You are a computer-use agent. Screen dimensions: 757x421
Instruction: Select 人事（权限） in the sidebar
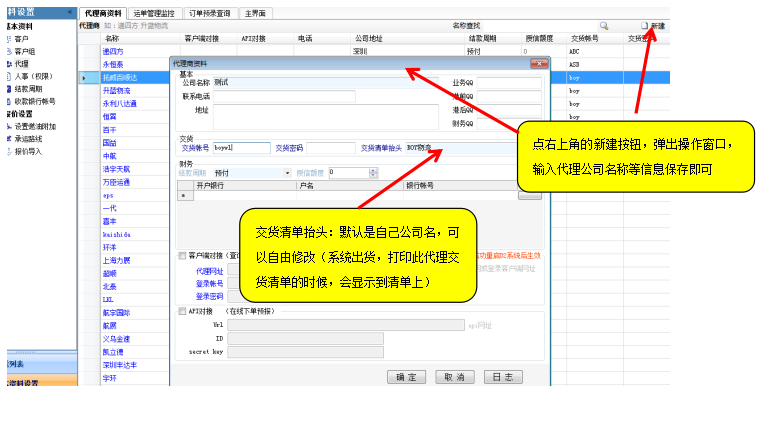[32, 76]
